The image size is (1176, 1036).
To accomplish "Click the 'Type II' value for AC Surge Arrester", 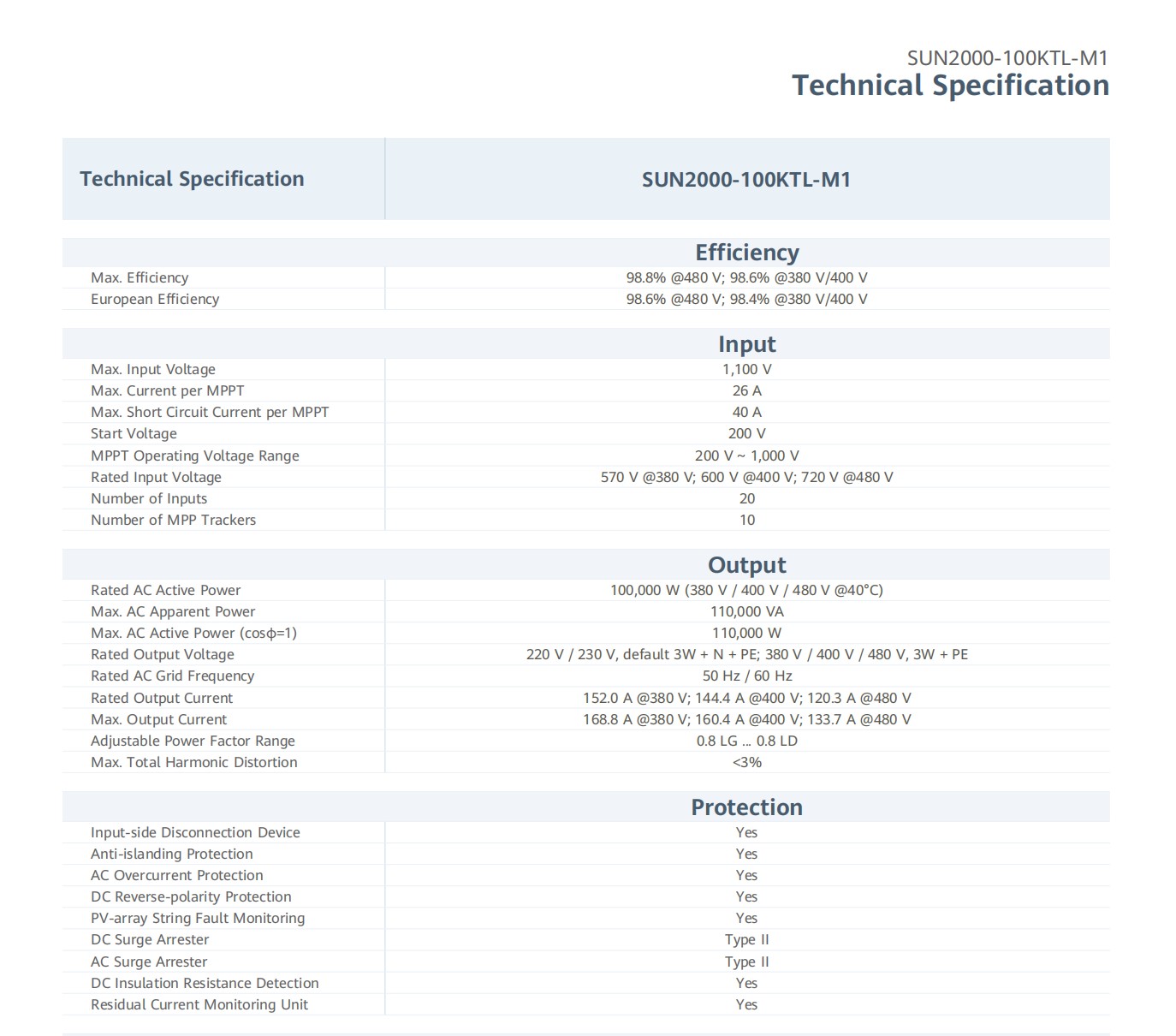I will 747,962.
